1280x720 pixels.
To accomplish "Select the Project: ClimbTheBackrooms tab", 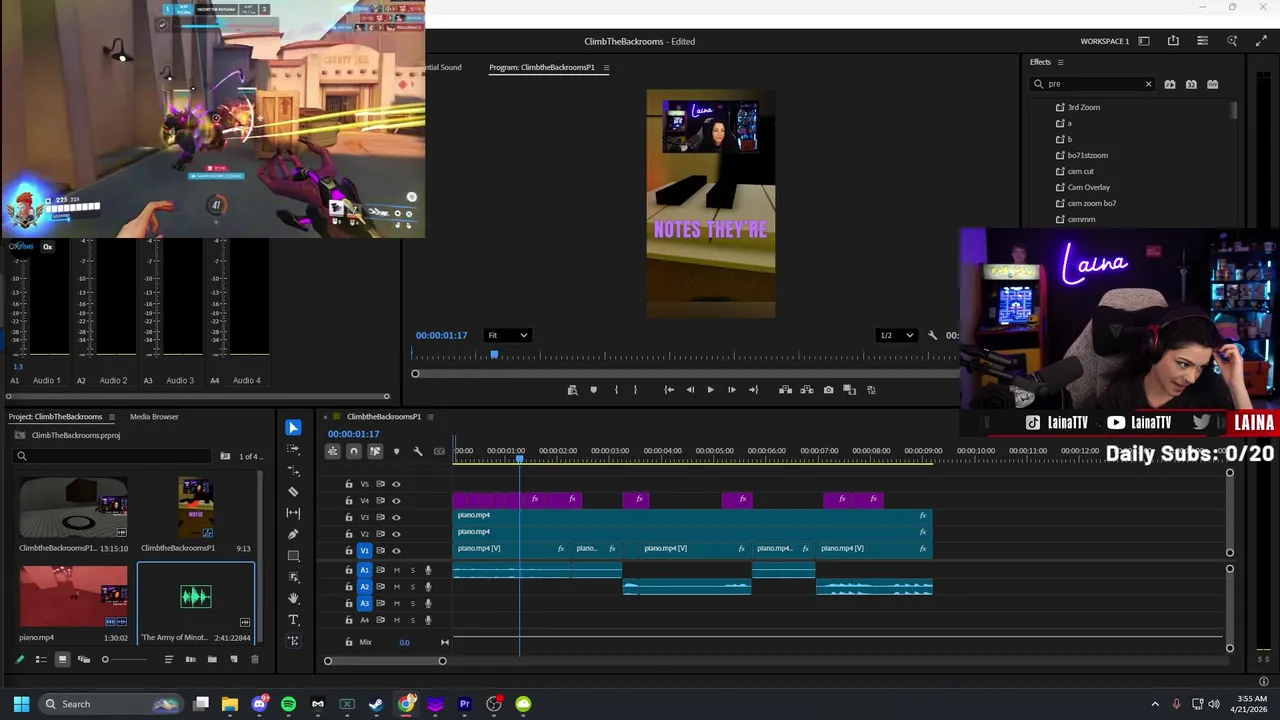I will tap(55, 417).
